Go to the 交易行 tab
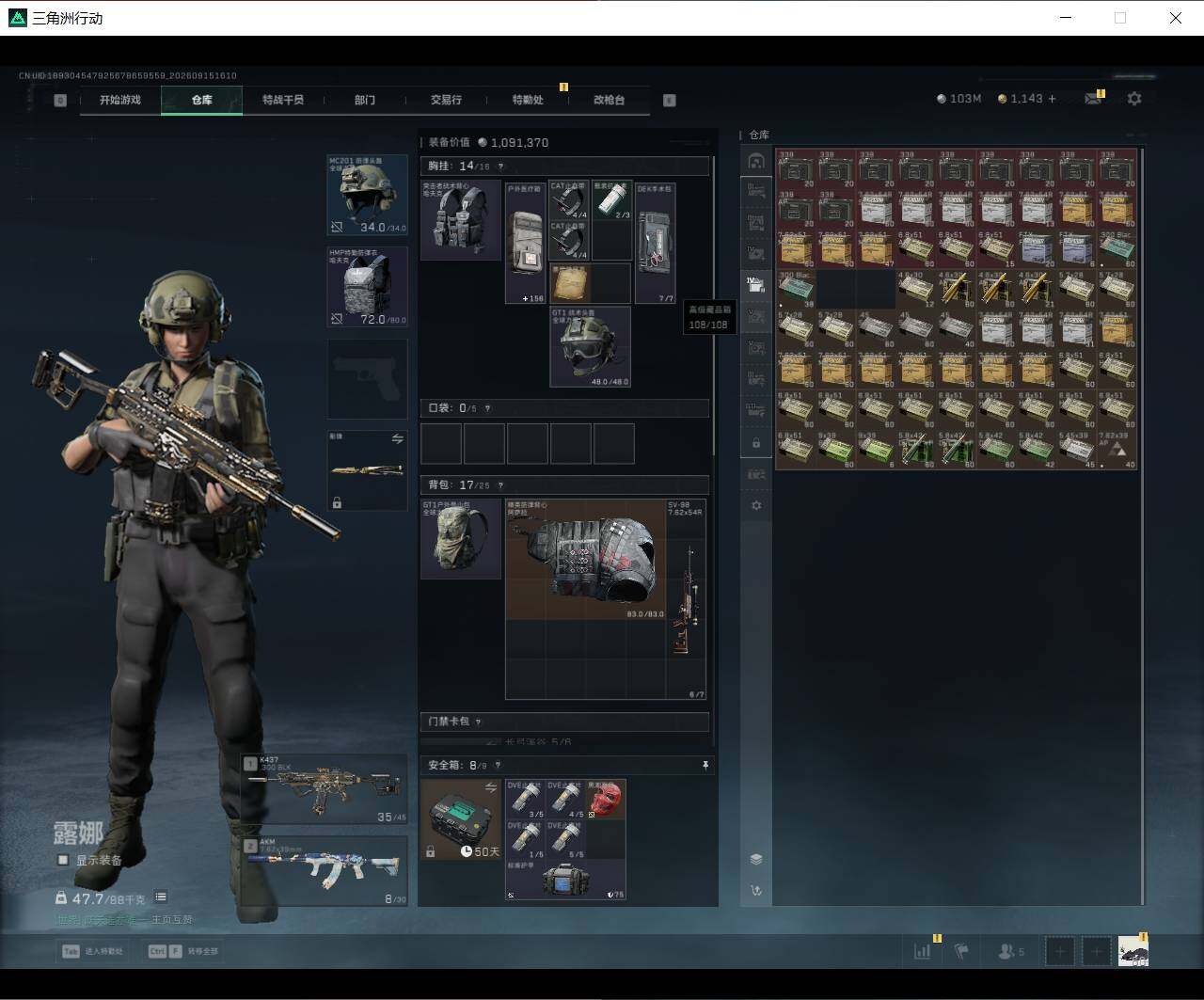Viewport: 1204px width, 1000px height. coord(446,100)
